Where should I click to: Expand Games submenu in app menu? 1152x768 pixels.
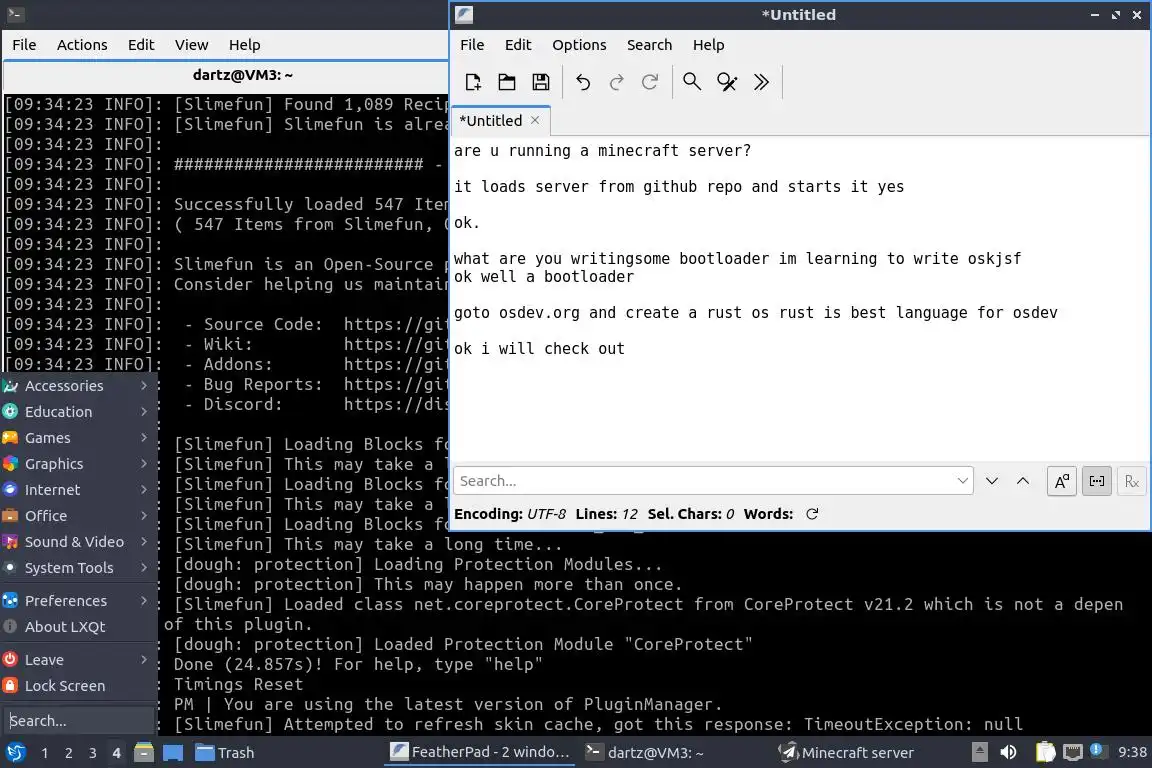point(79,437)
